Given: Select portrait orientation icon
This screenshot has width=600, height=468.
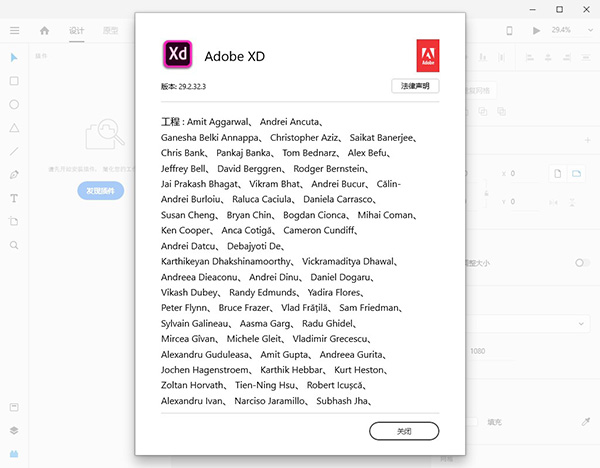Looking at the screenshot, I should click(x=558, y=174).
